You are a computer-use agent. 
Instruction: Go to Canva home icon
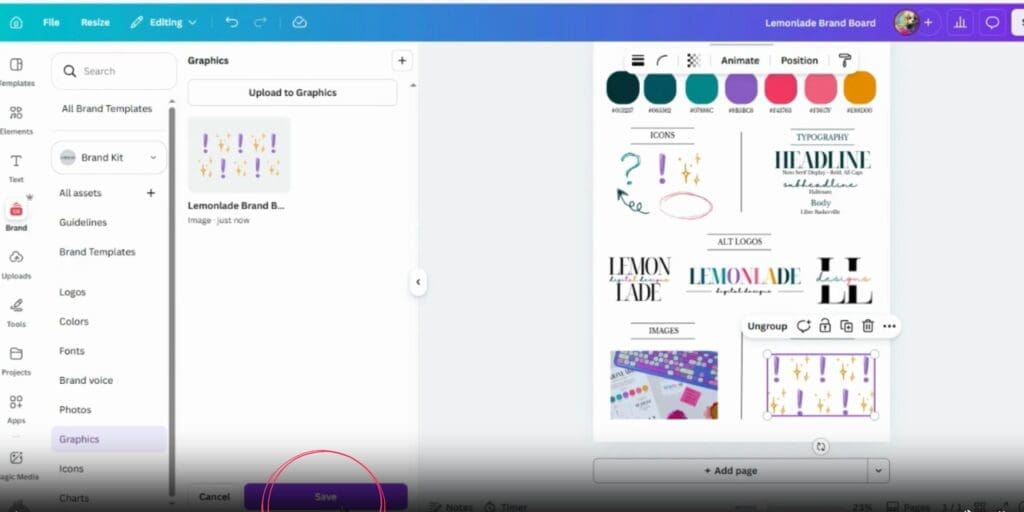tap(16, 22)
